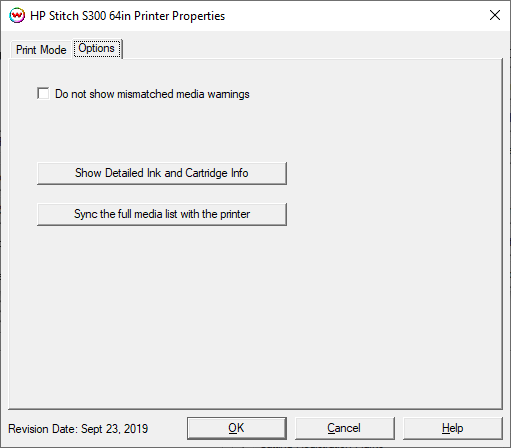
Task: Click the Wasatch logo icon in title bar
Action: coord(17,16)
